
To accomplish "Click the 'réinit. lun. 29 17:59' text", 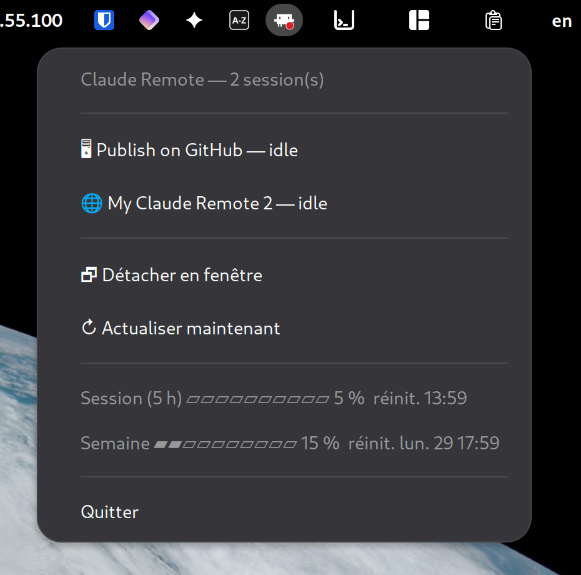I will tap(424, 443).
